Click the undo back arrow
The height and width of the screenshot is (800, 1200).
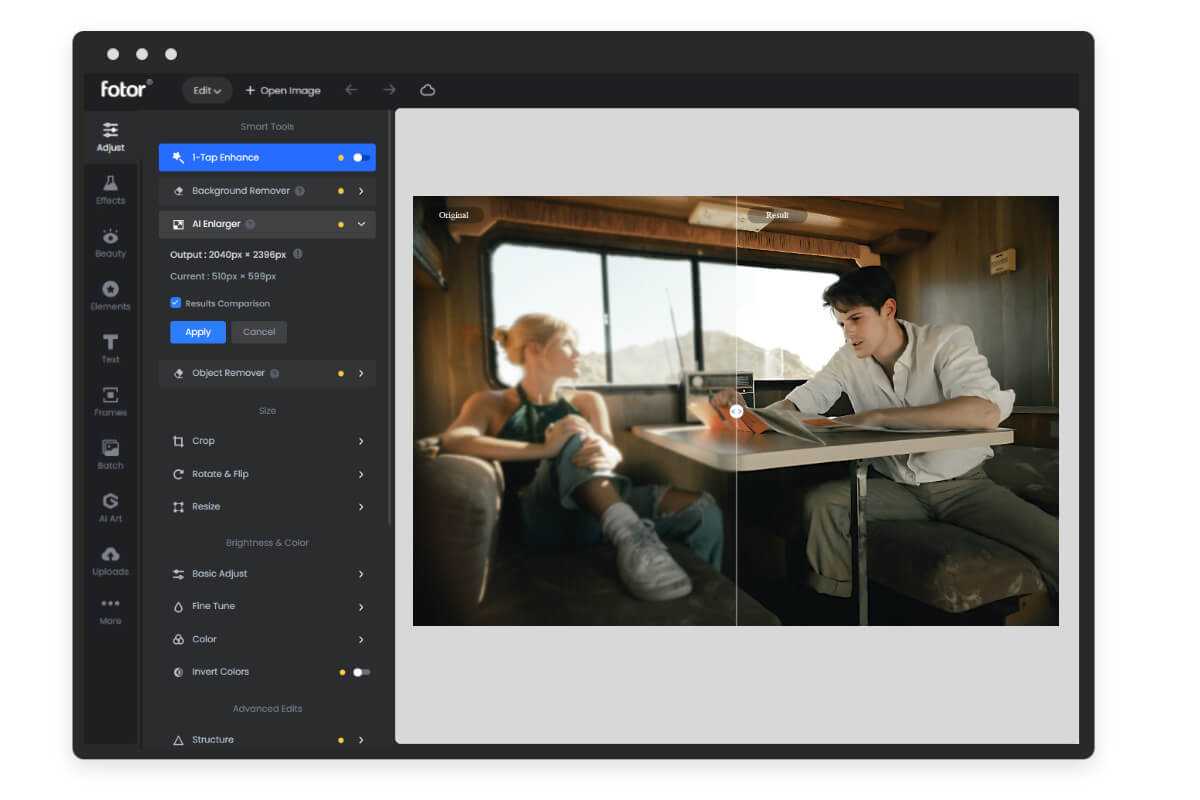[x=351, y=90]
